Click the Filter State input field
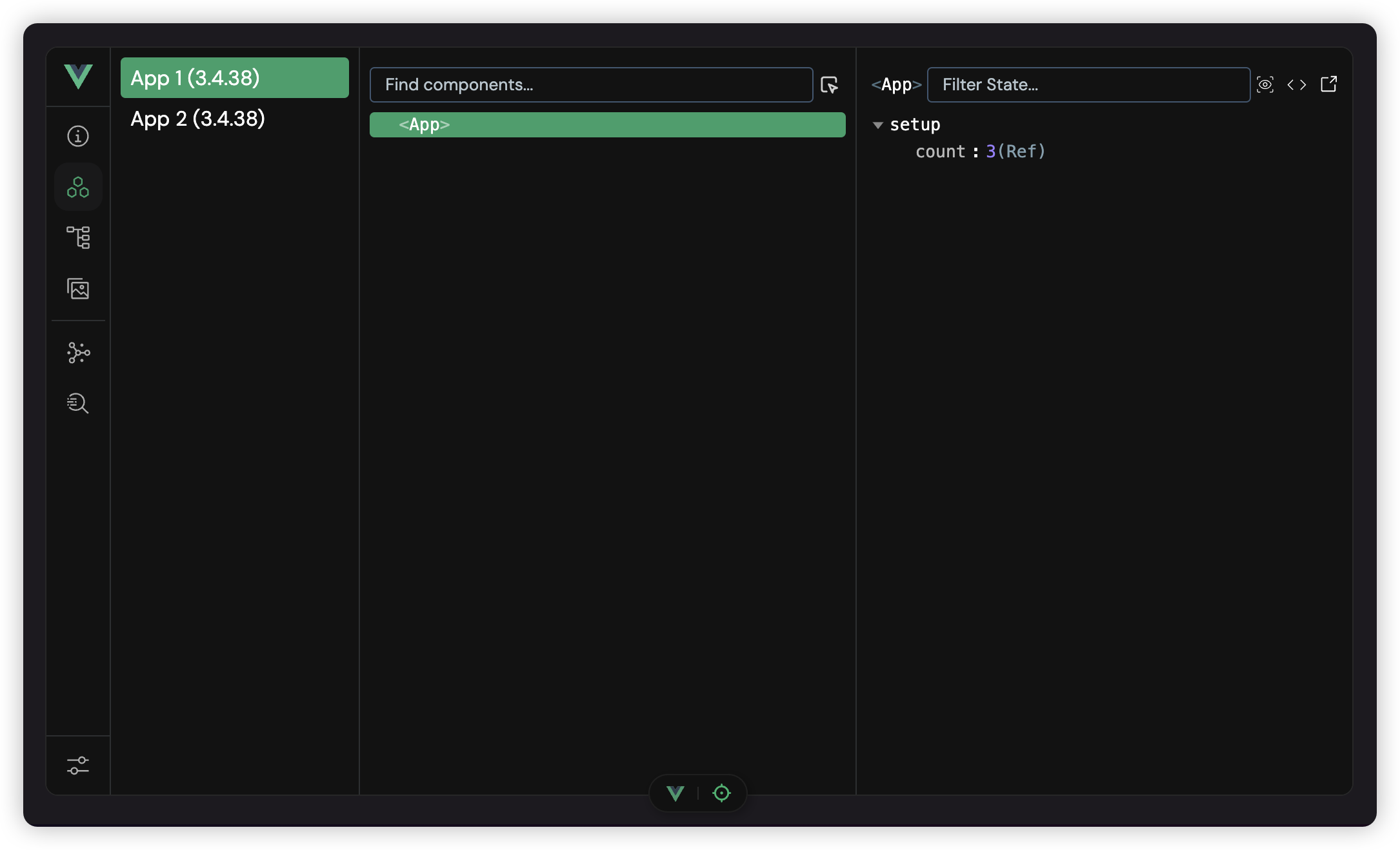This screenshot has height=850, width=1400. pos(1088,84)
